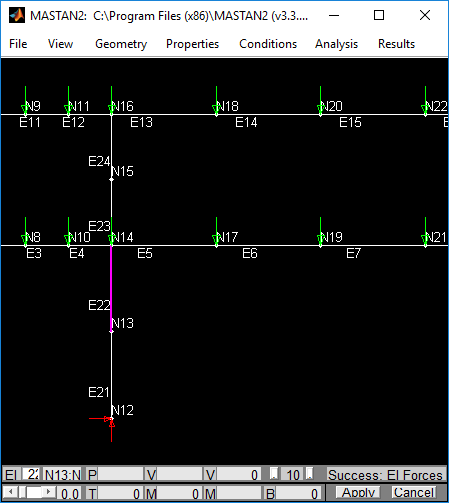Click element label E21
Image resolution: width=449 pixels, height=503 pixels.
[99, 392]
